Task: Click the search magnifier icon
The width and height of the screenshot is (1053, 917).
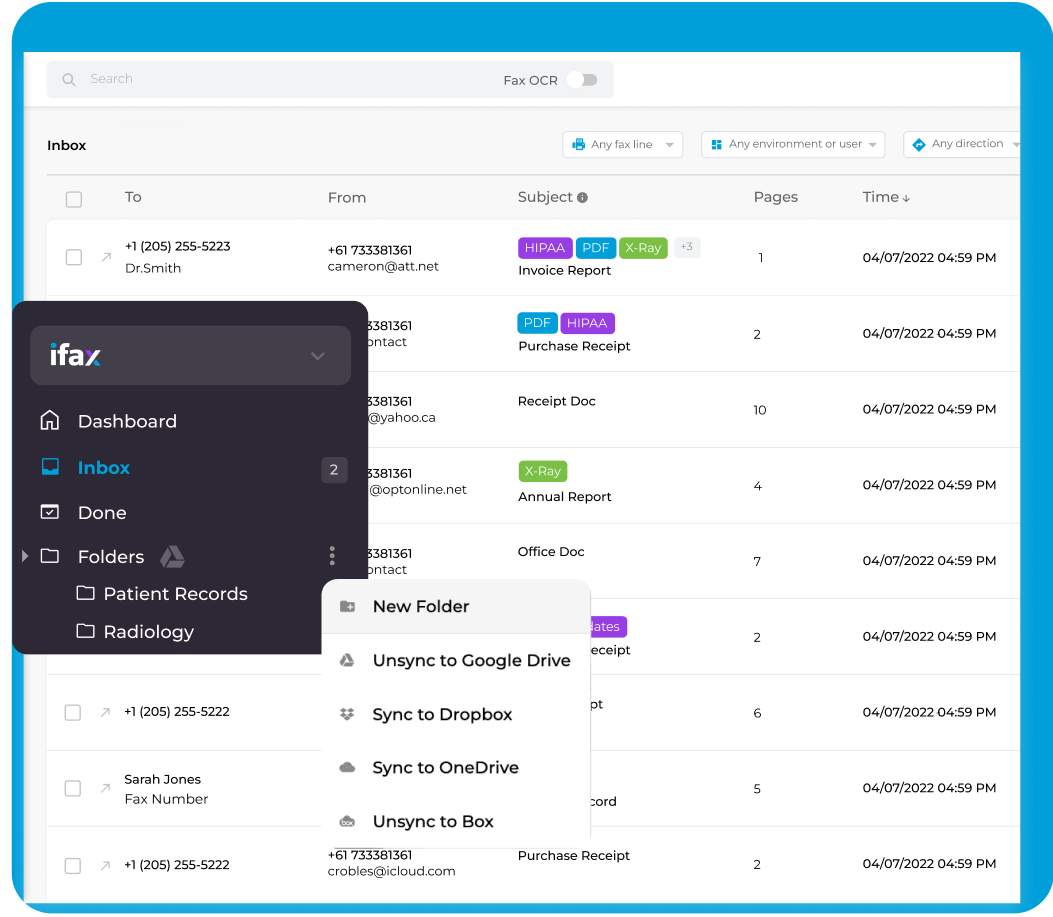Action: tap(69, 80)
